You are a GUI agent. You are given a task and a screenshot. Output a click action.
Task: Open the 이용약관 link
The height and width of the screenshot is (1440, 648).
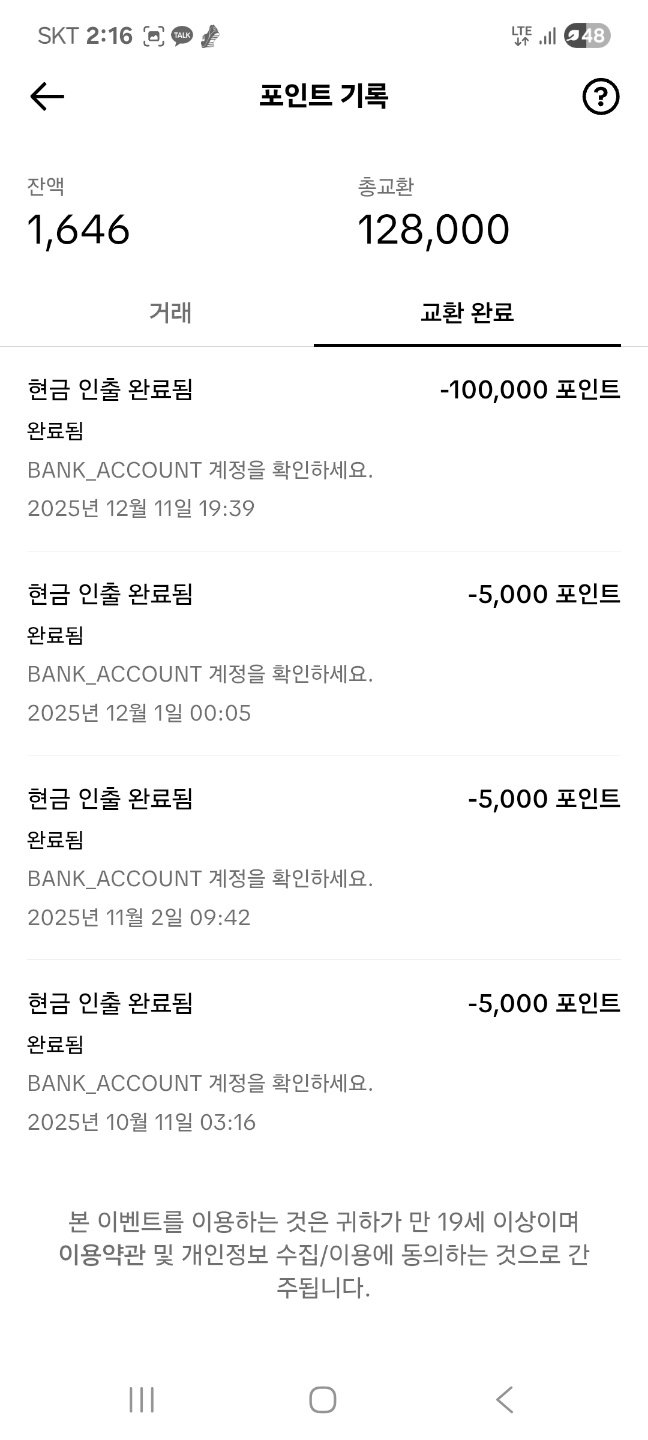click(102, 1254)
